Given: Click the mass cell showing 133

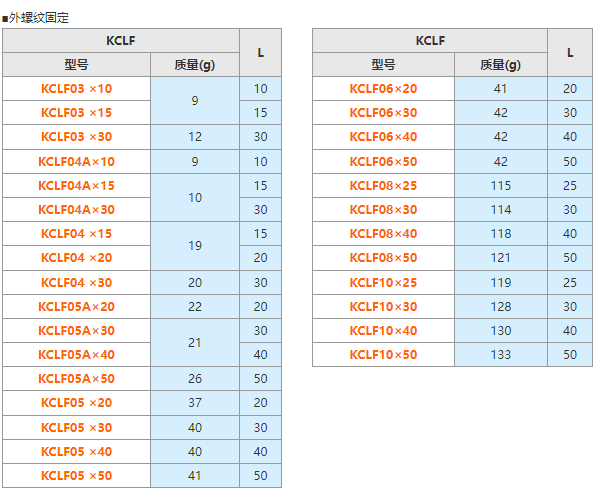Looking at the screenshot, I should (x=501, y=354).
